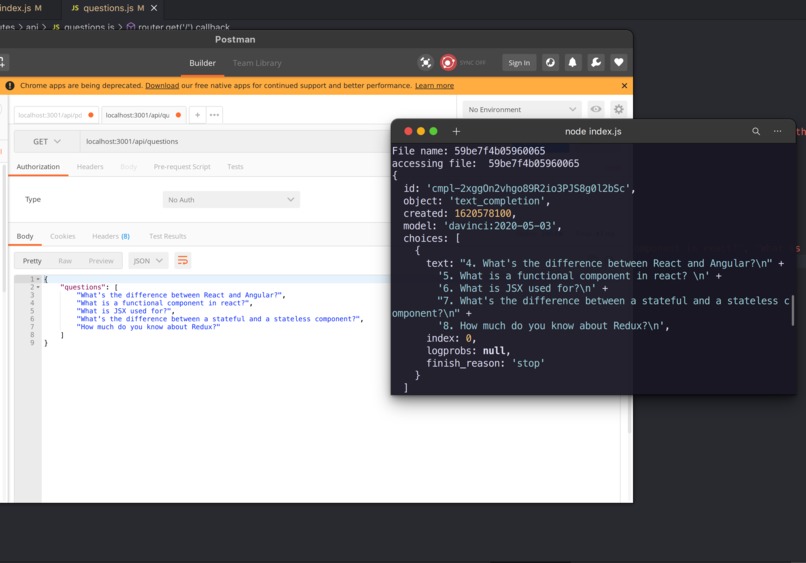The width and height of the screenshot is (806, 563).
Task: Click the globe icon beside Sign In
Action: point(550,63)
